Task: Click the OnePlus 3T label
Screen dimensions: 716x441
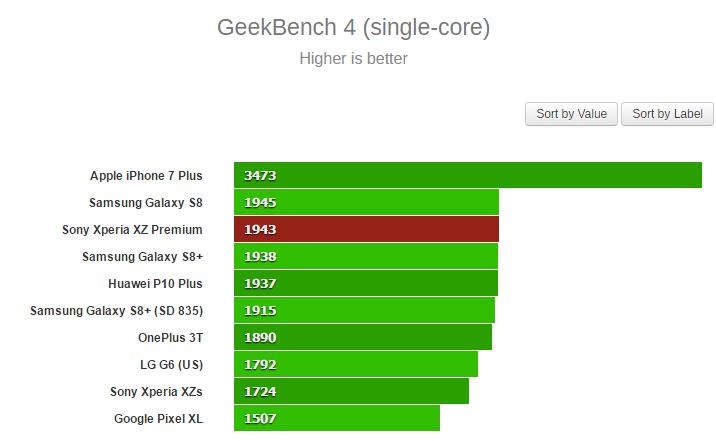Action: click(x=170, y=337)
